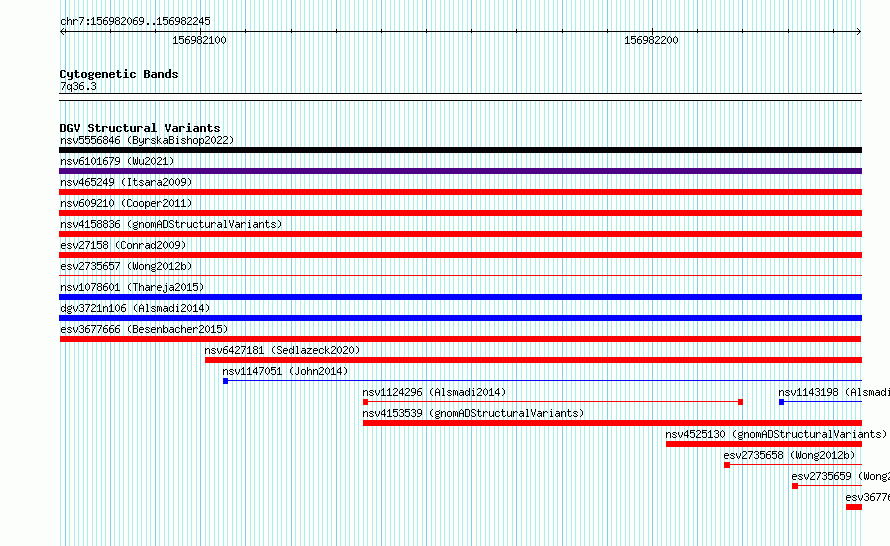Click the thin blue nsv1147051 variant line

545,381
